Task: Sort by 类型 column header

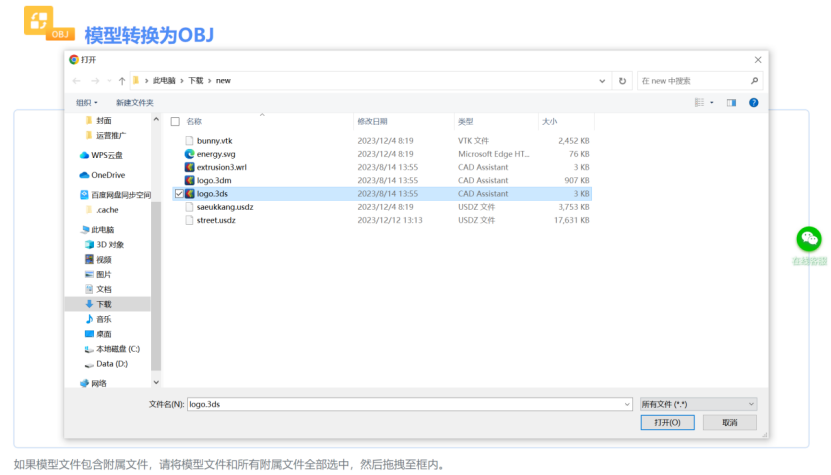Action: [465, 121]
